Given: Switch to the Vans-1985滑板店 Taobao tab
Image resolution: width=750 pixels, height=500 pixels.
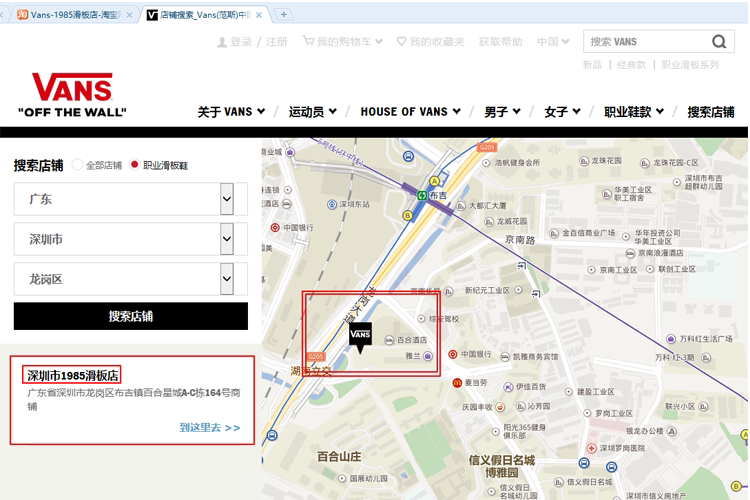Looking at the screenshot, I should pyautogui.click(x=73, y=15).
